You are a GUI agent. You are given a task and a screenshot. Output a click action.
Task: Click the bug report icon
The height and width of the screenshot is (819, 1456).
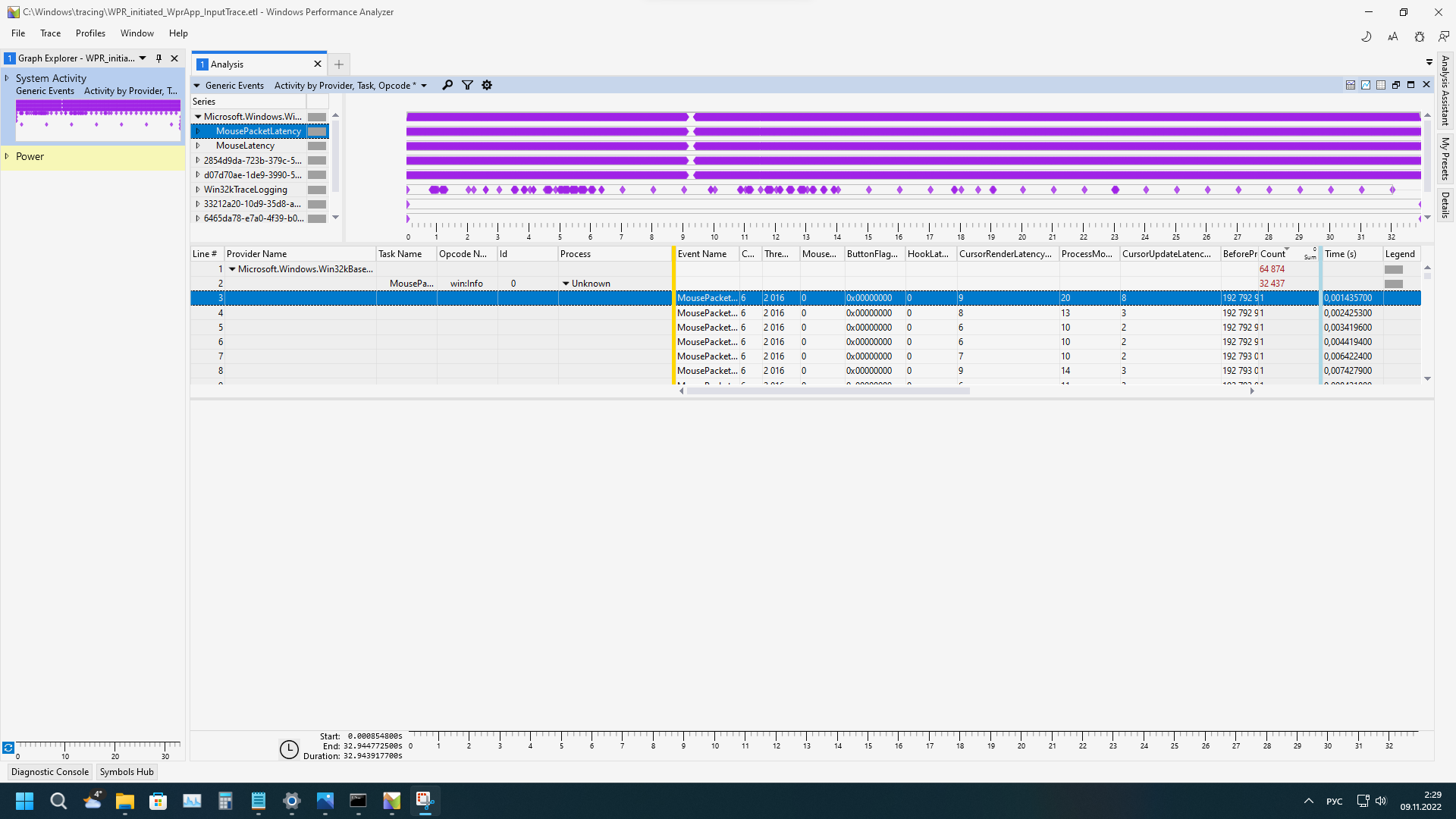tap(1420, 36)
